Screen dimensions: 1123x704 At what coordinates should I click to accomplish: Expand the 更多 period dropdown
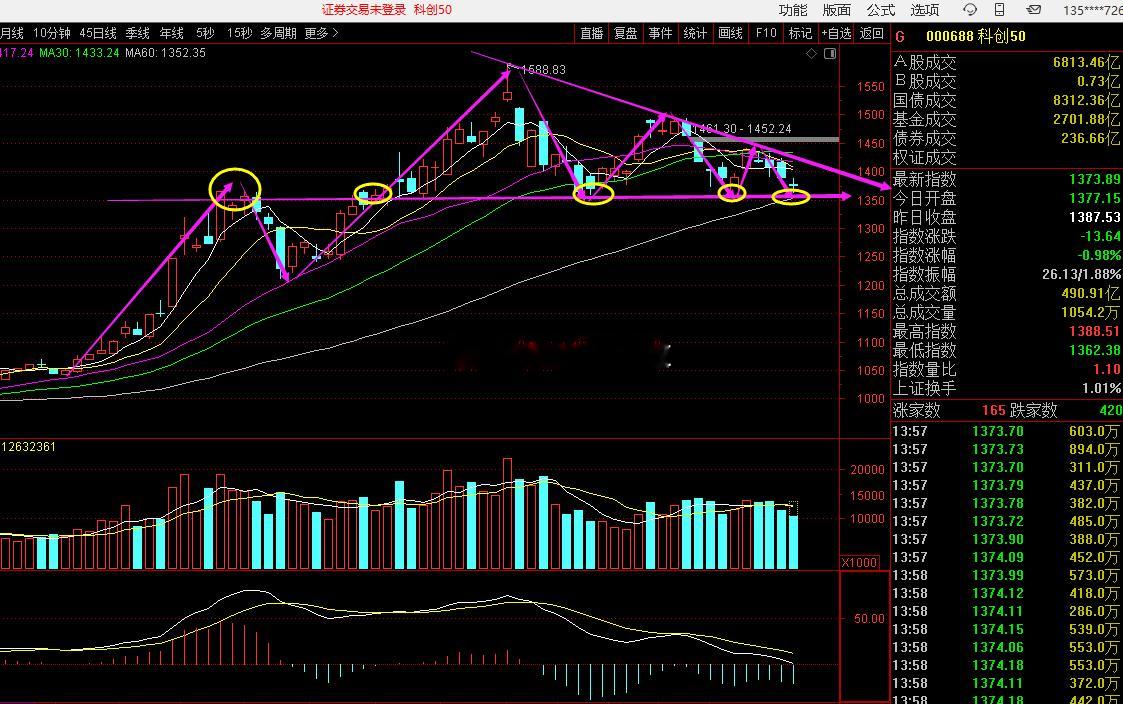coord(321,33)
